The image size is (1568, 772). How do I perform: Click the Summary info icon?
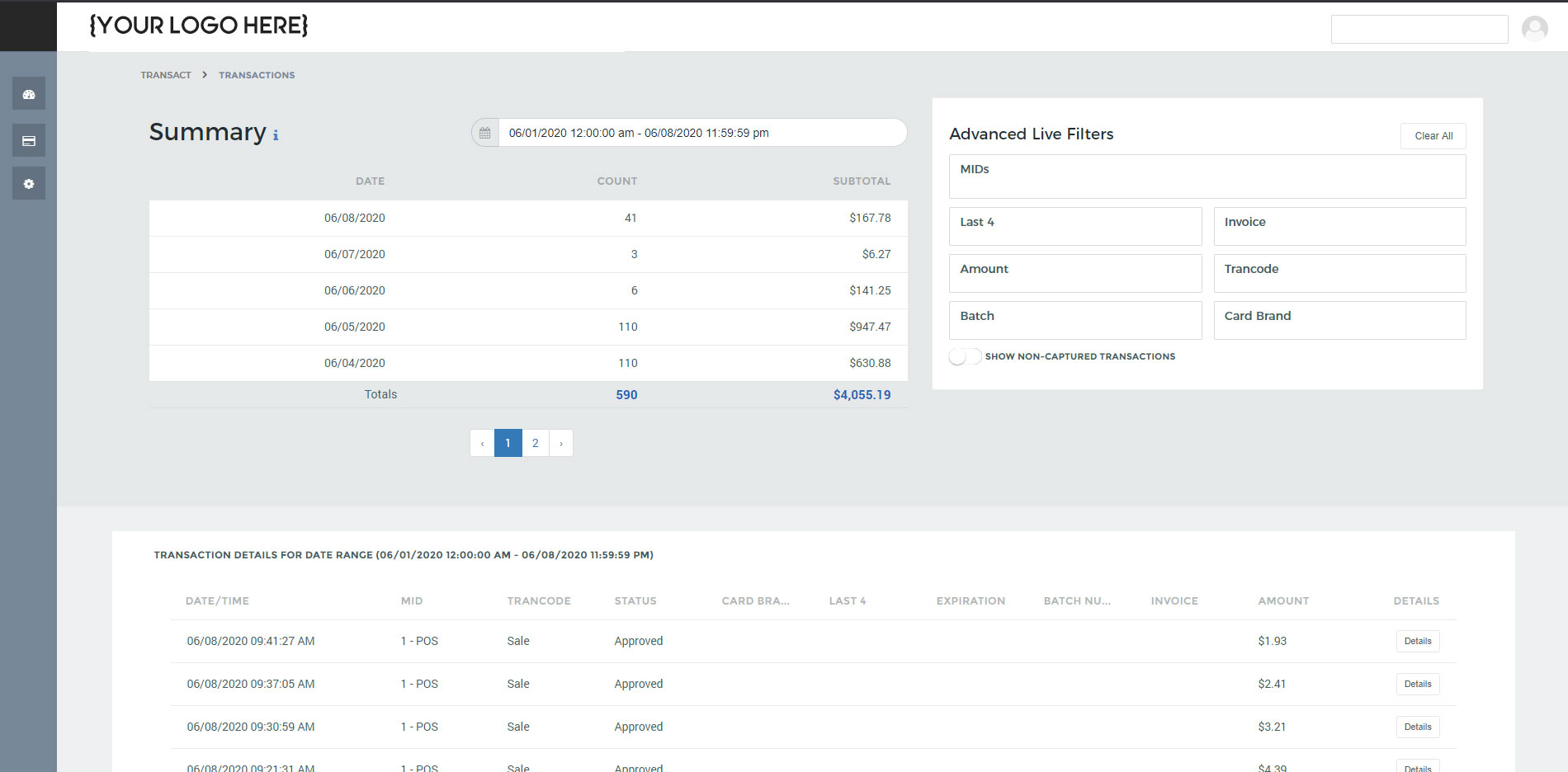[276, 135]
